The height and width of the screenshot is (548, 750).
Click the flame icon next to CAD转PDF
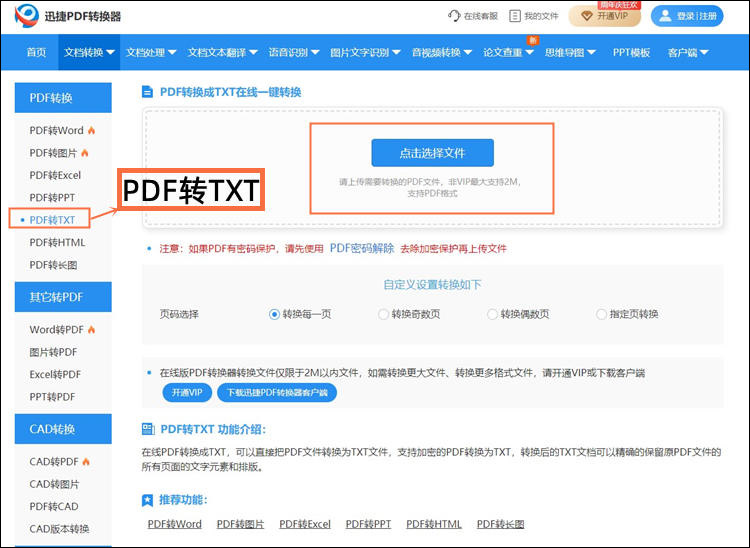[x=86, y=461]
